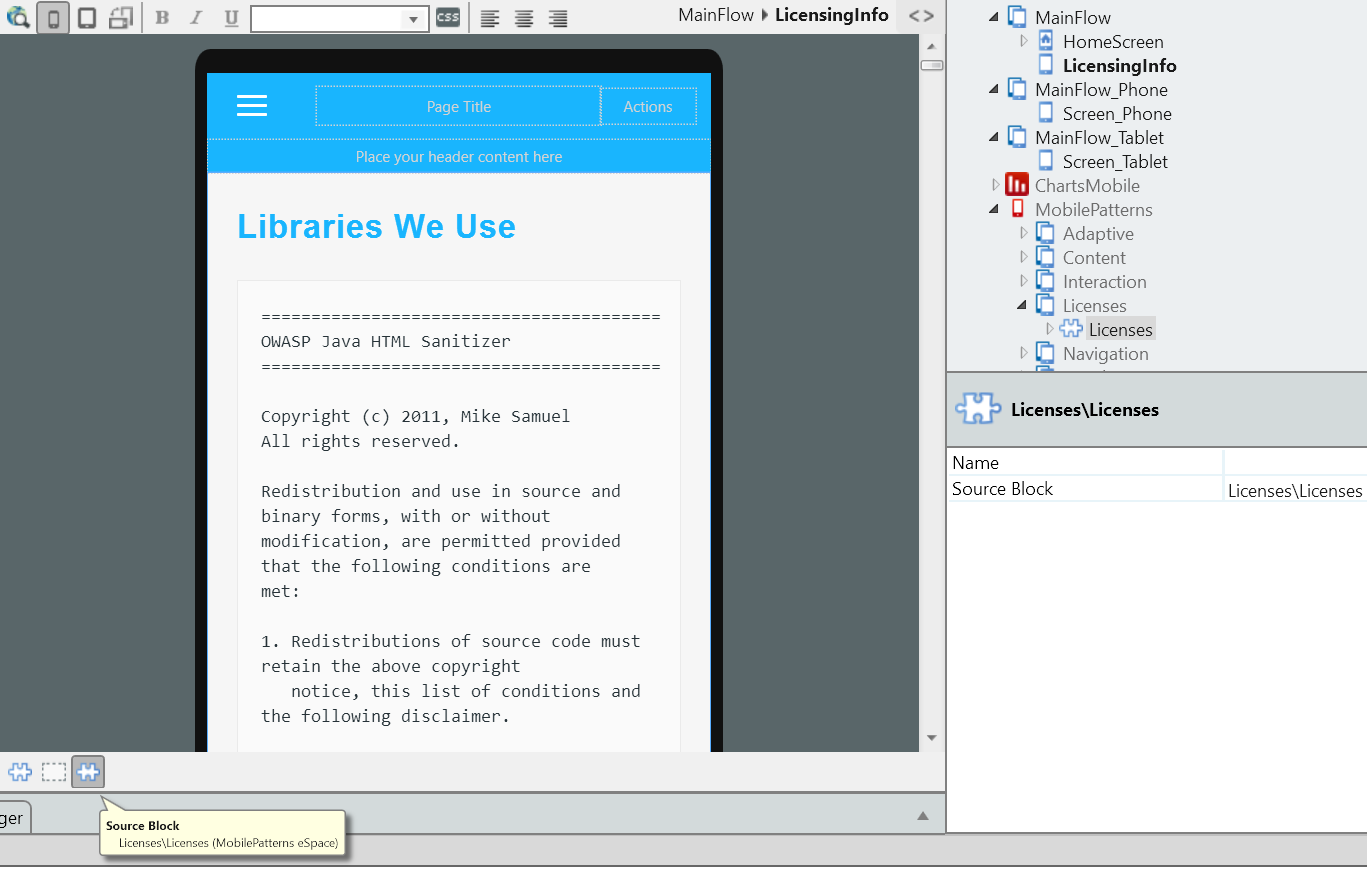
Task: Select the Actions placeholder
Action: [648, 106]
